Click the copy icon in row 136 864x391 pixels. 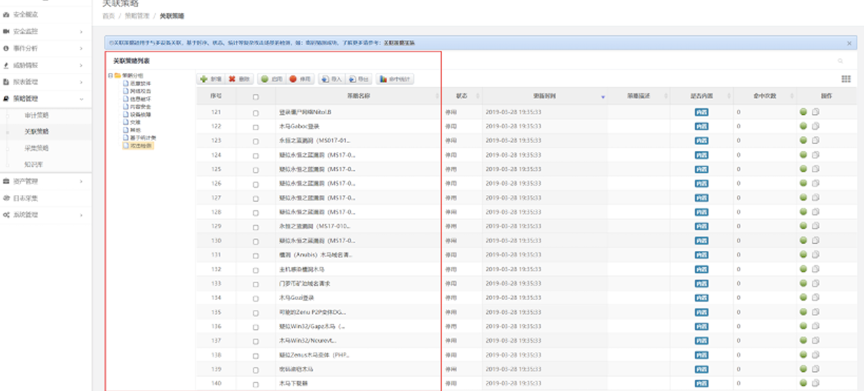pyautogui.click(x=816, y=327)
